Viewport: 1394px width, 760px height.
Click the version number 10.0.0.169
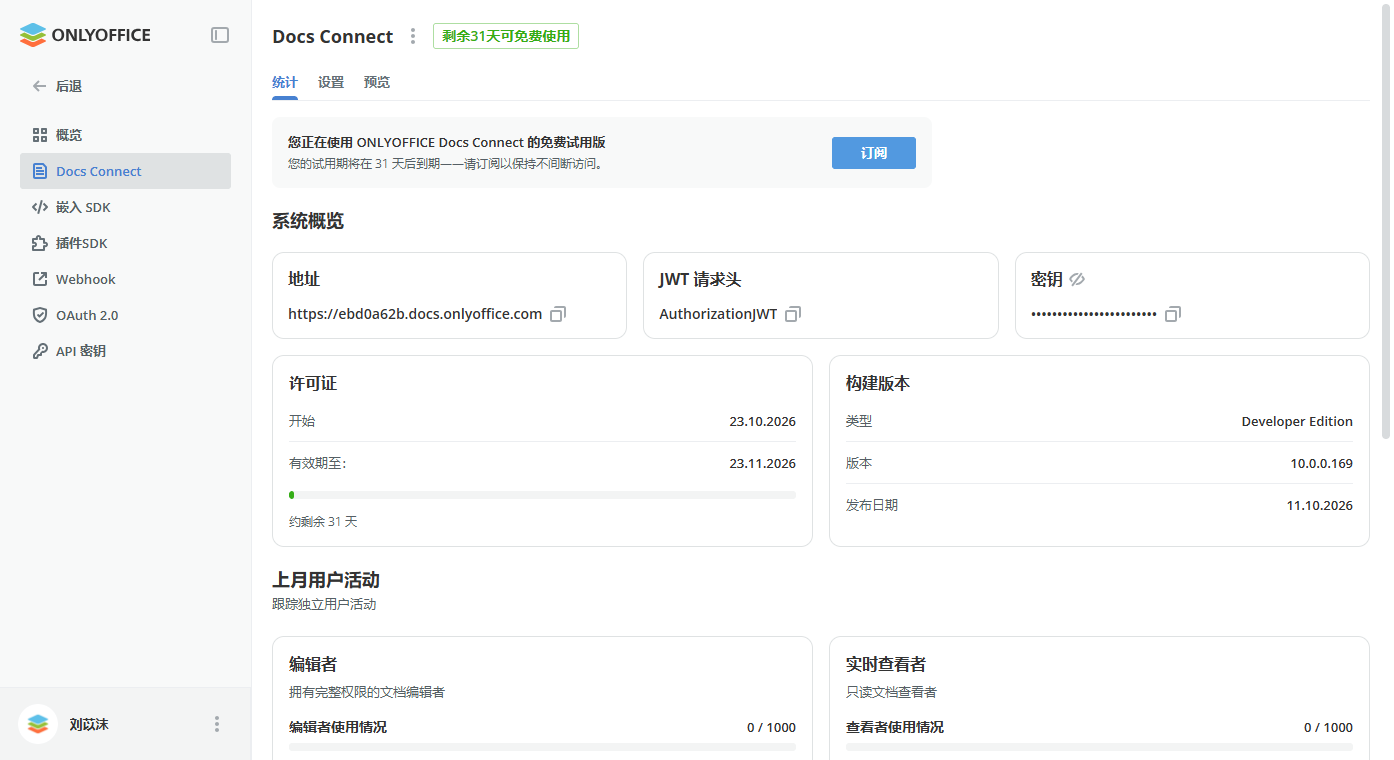pos(1321,463)
